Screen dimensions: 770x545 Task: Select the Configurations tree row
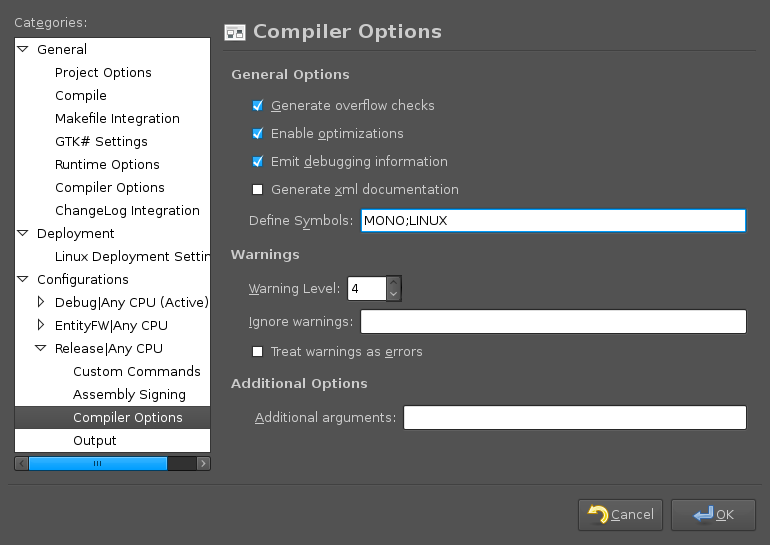pos(112,279)
